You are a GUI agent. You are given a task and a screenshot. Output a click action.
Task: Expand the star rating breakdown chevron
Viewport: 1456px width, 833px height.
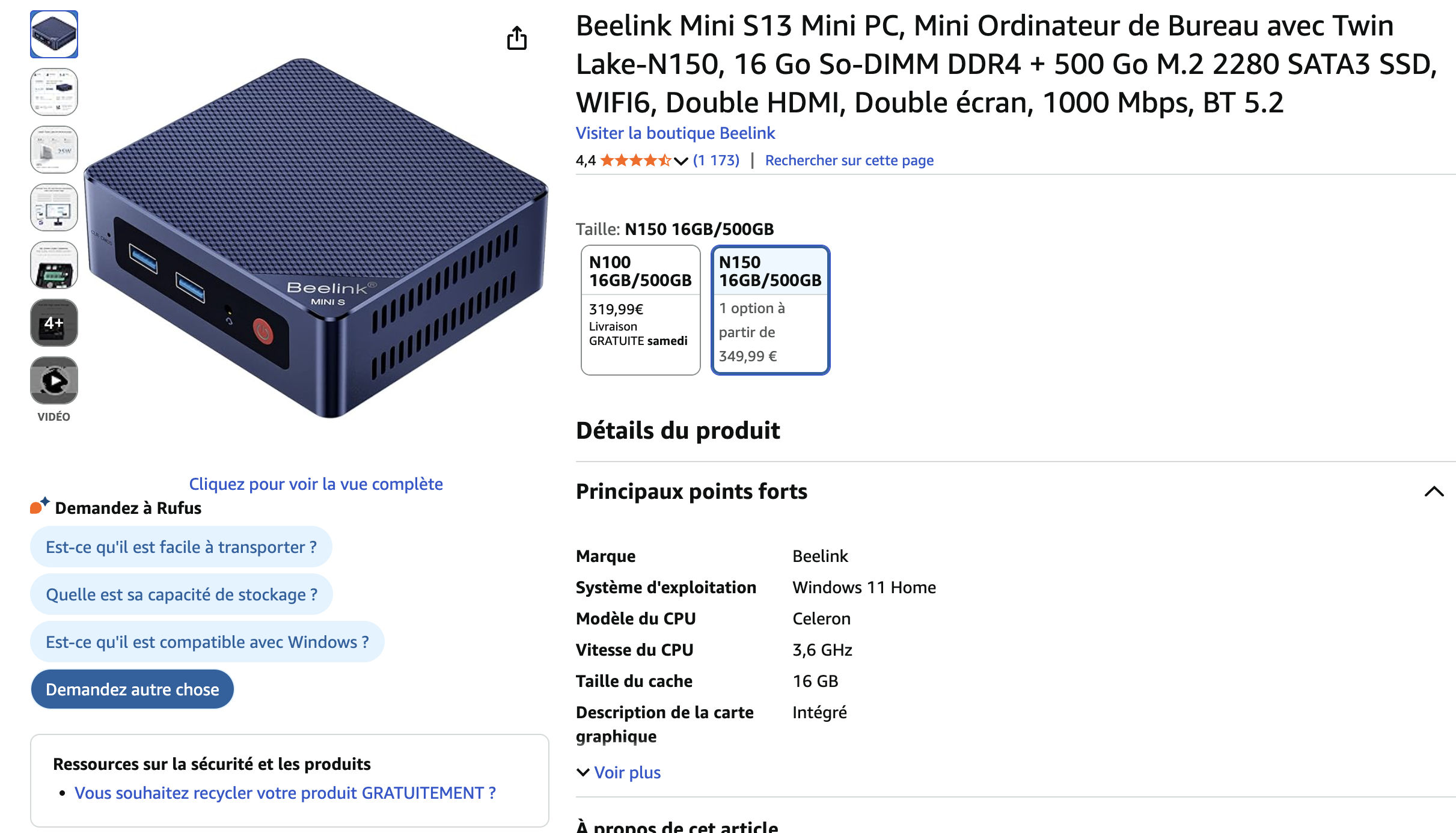(x=680, y=161)
